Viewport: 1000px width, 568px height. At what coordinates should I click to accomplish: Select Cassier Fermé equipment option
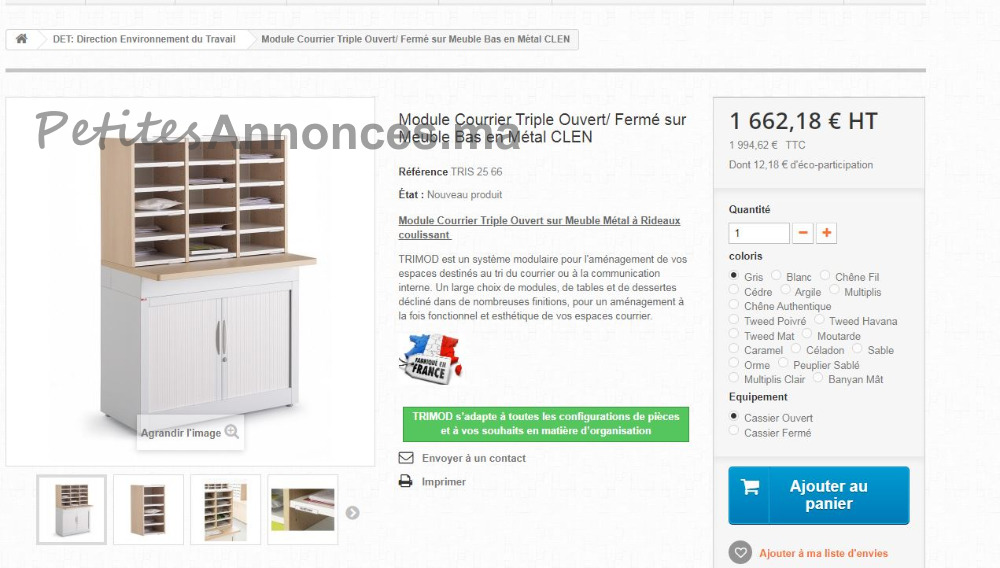(x=733, y=431)
